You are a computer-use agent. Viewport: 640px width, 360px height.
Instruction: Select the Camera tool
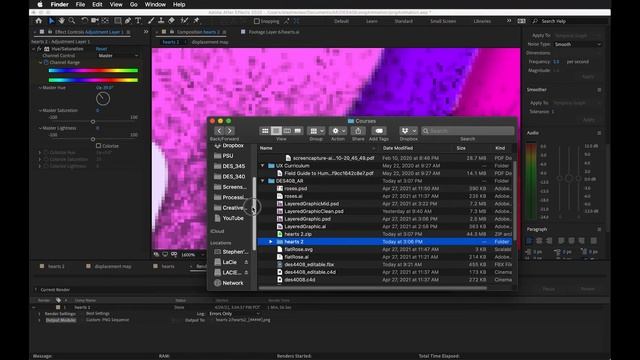95,20
